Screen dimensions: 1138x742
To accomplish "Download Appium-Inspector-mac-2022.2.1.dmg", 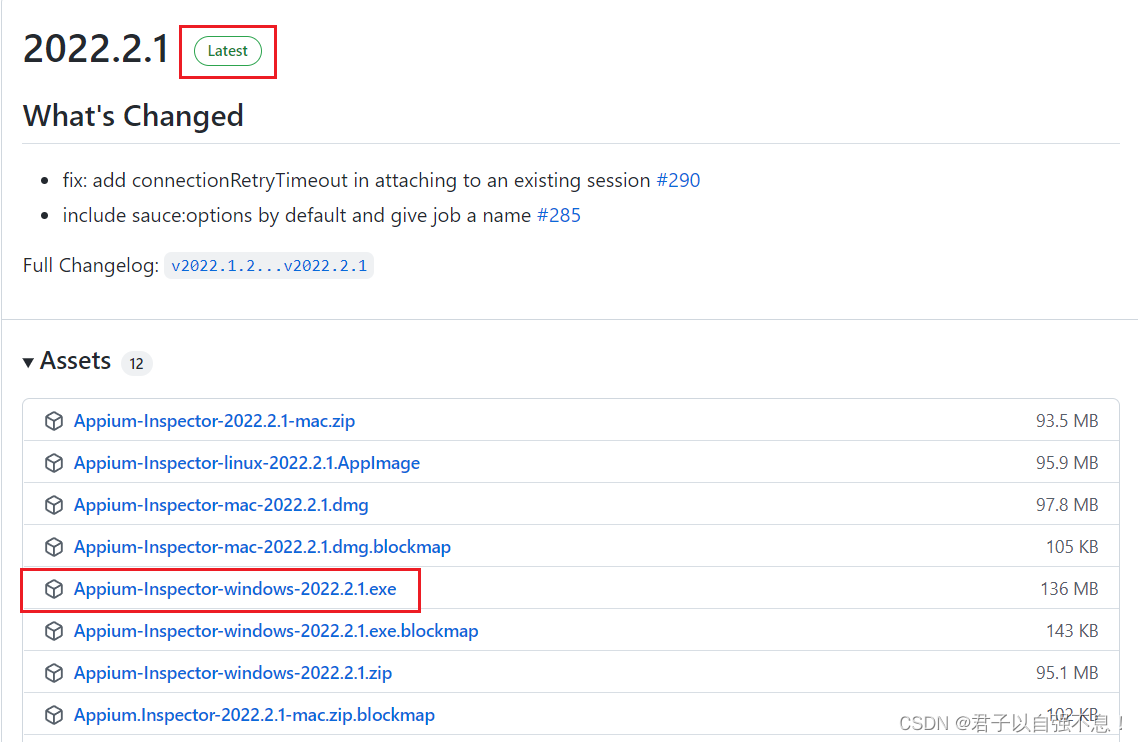I will click(x=221, y=505).
